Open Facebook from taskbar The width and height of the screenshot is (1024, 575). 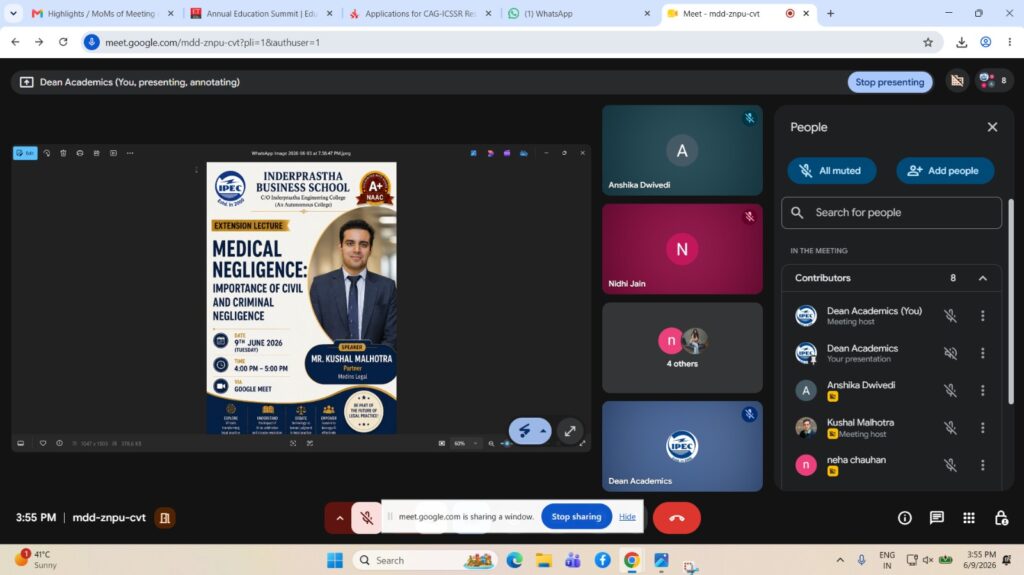click(x=602, y=560)
